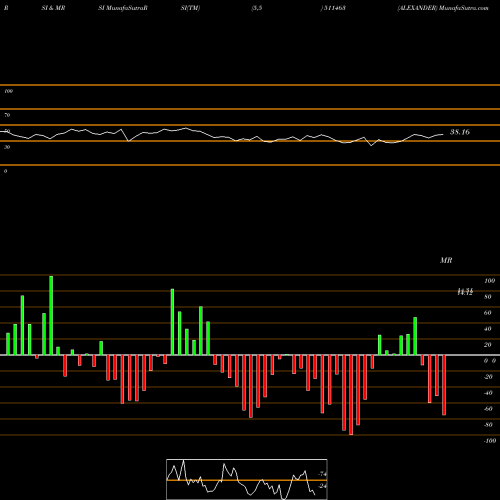This screenshot has height=500, width=500.
Task: Click the last red bar at histogram's right end
Action: [444, 385]
